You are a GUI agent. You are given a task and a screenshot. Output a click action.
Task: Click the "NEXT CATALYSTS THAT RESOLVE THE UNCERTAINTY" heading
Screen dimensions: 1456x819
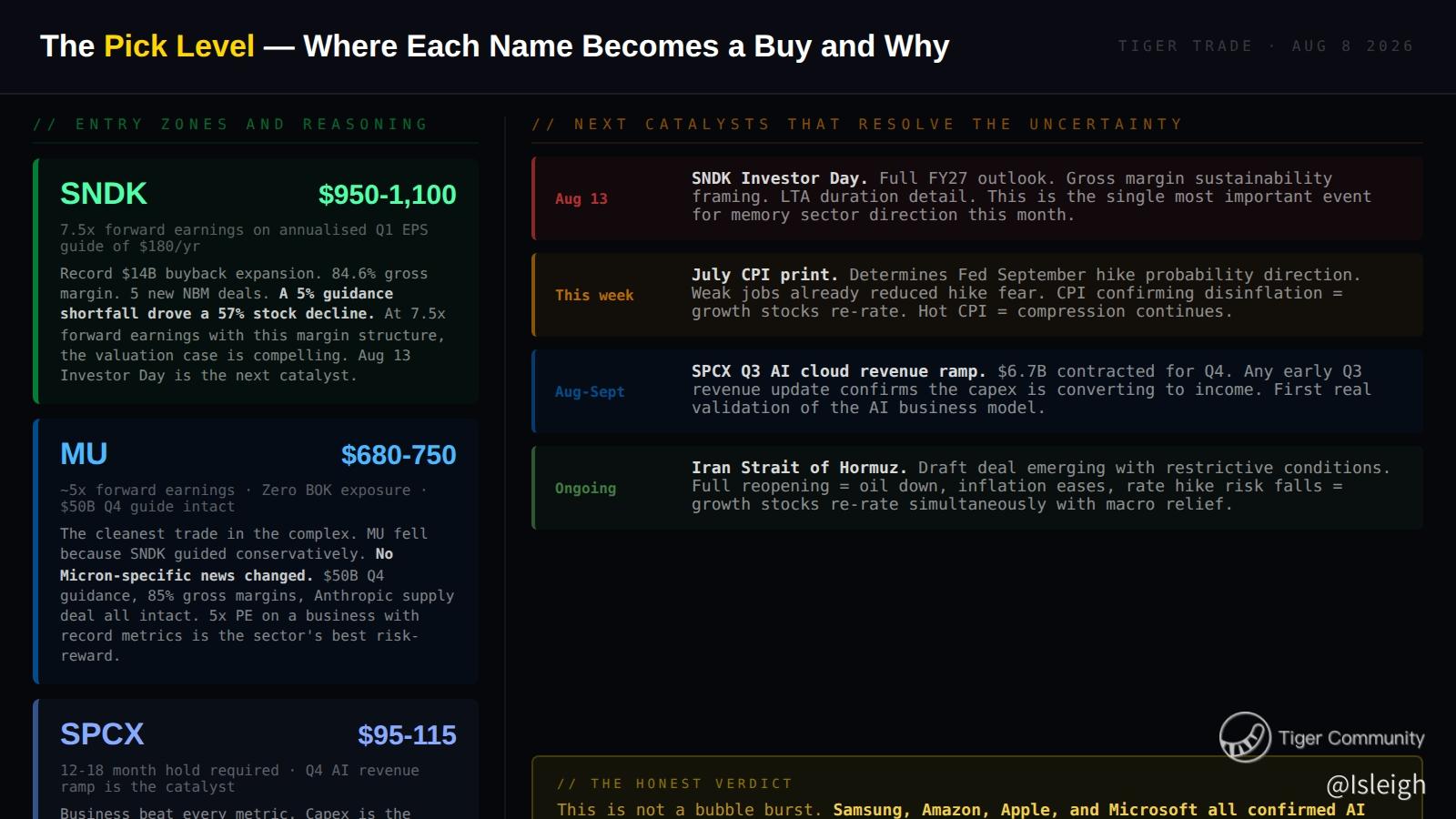point(856,125)
